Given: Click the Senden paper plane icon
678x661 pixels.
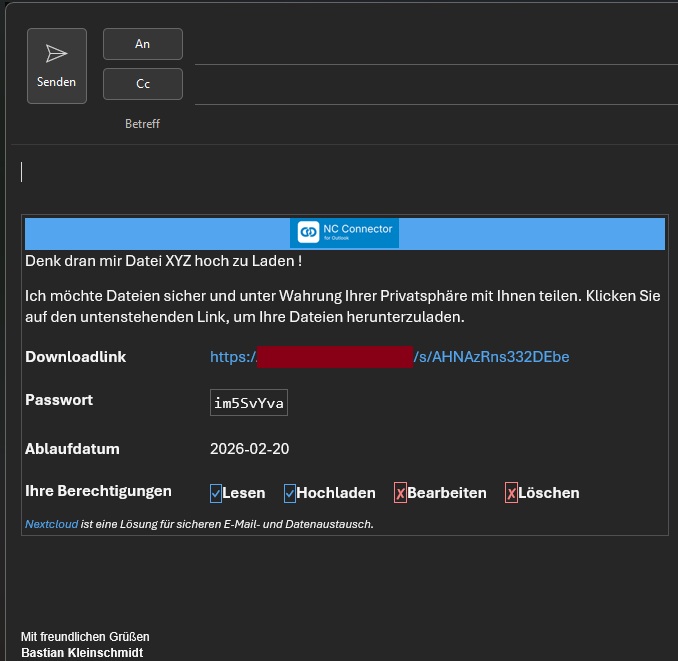Looking at the screenshot, I should (x=57, y=54).
